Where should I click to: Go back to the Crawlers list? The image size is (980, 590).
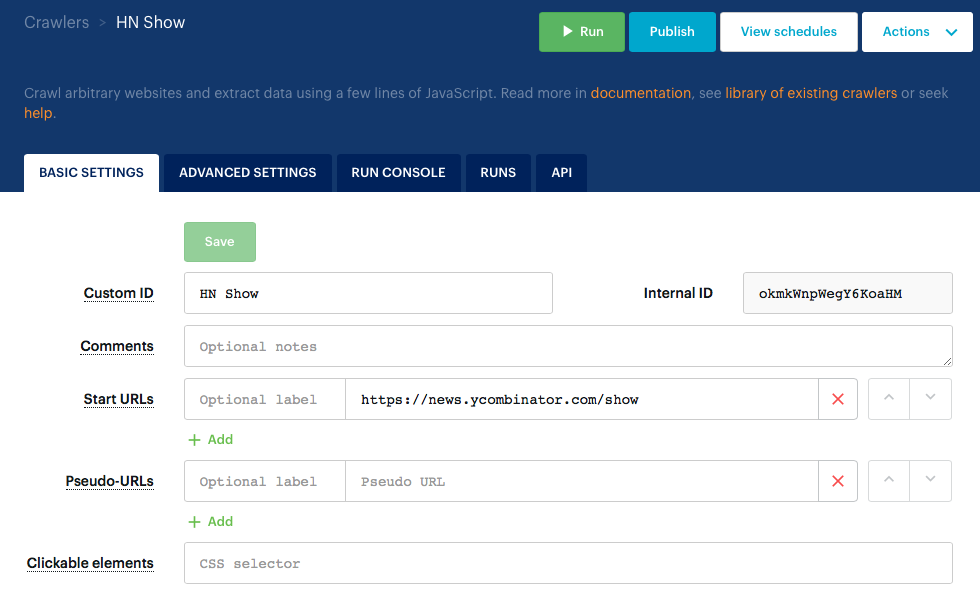pos(56,21)
